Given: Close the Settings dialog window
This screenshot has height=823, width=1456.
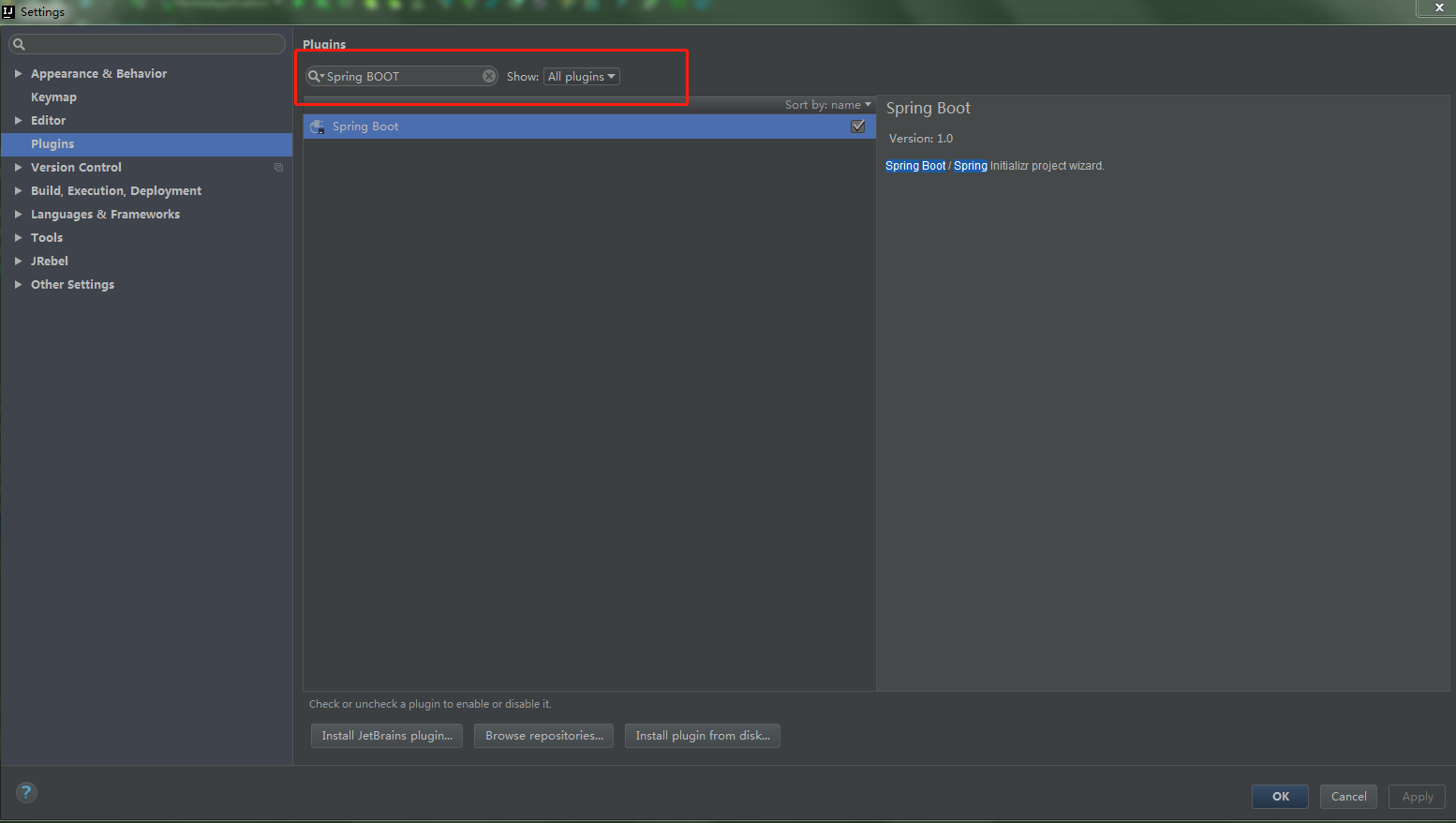Looking at the screenshot, I should click(x=1439, y=7).
